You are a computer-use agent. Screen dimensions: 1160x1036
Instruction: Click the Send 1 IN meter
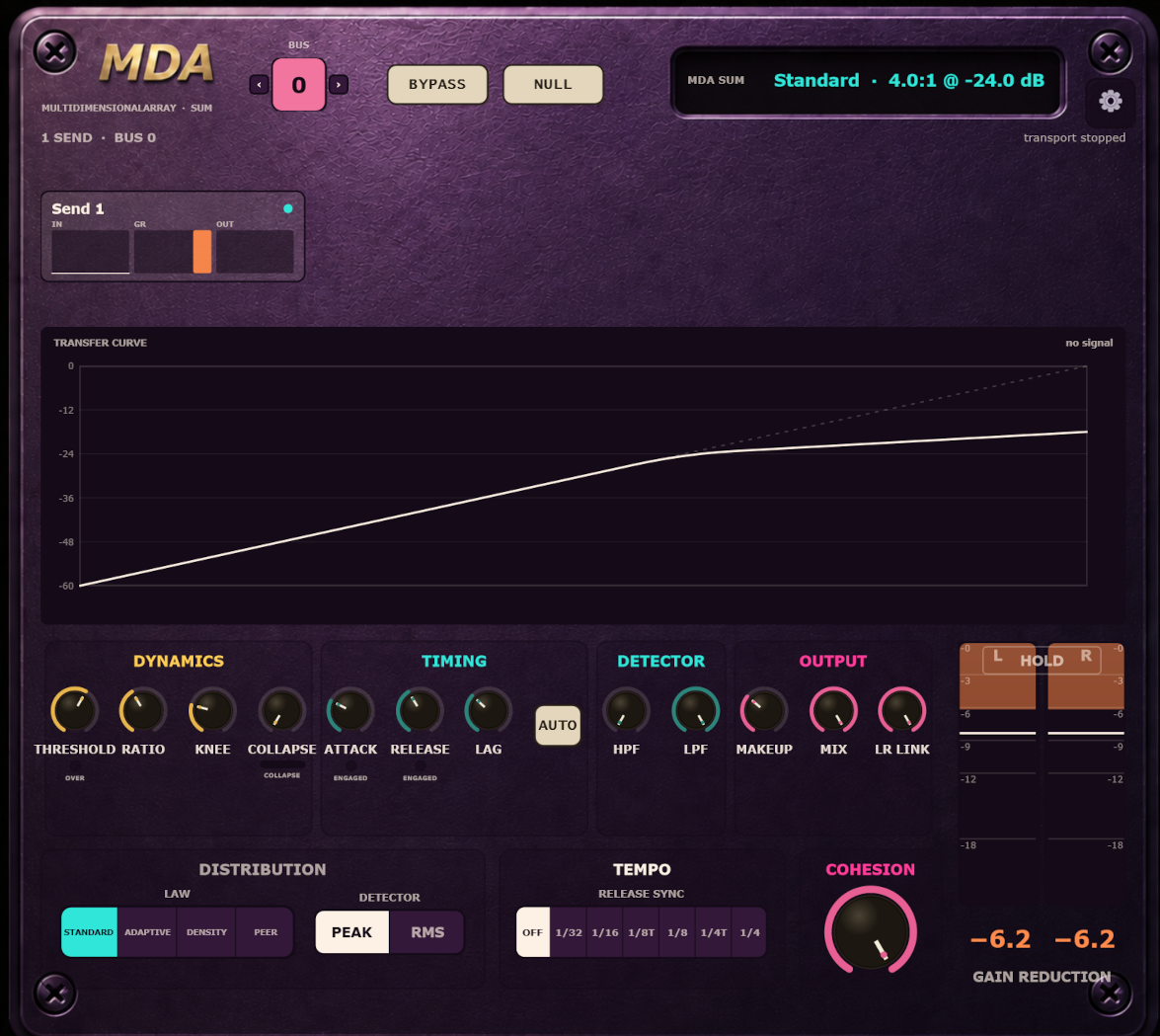(90, 252)
